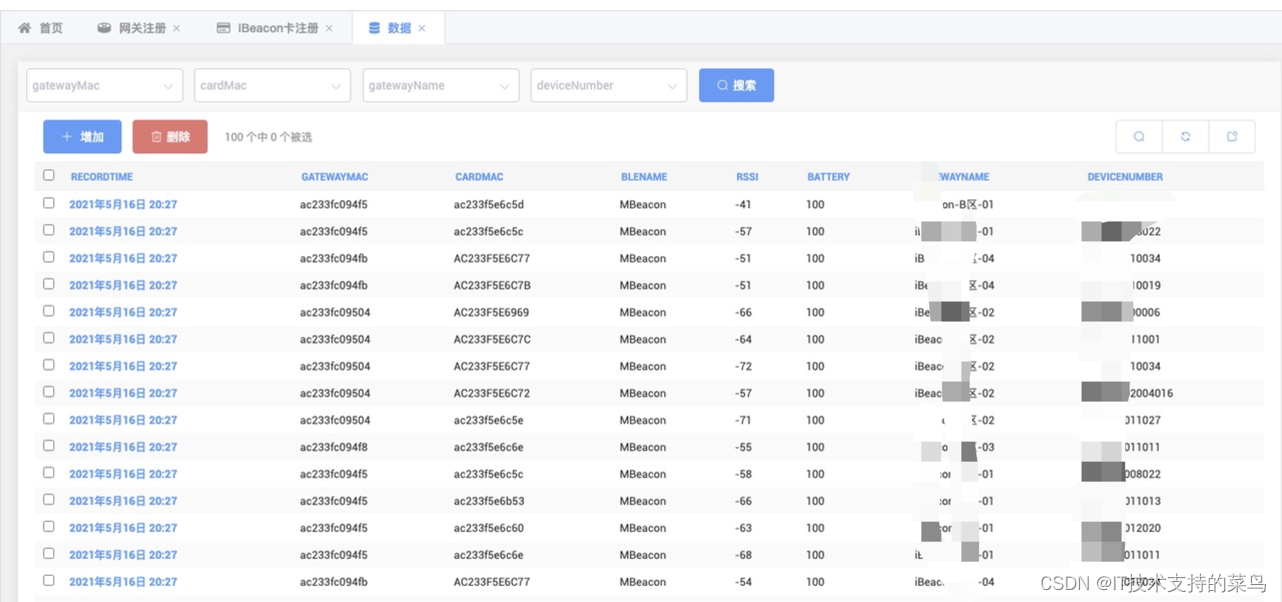Check the row with CARDMAC ac233f5e6b53

pos(48,500)
